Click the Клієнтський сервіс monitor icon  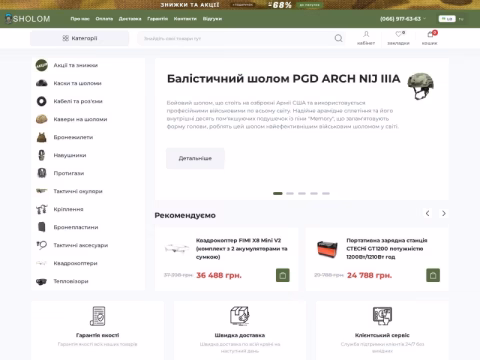pyautogui.click(x=382, y=316)
